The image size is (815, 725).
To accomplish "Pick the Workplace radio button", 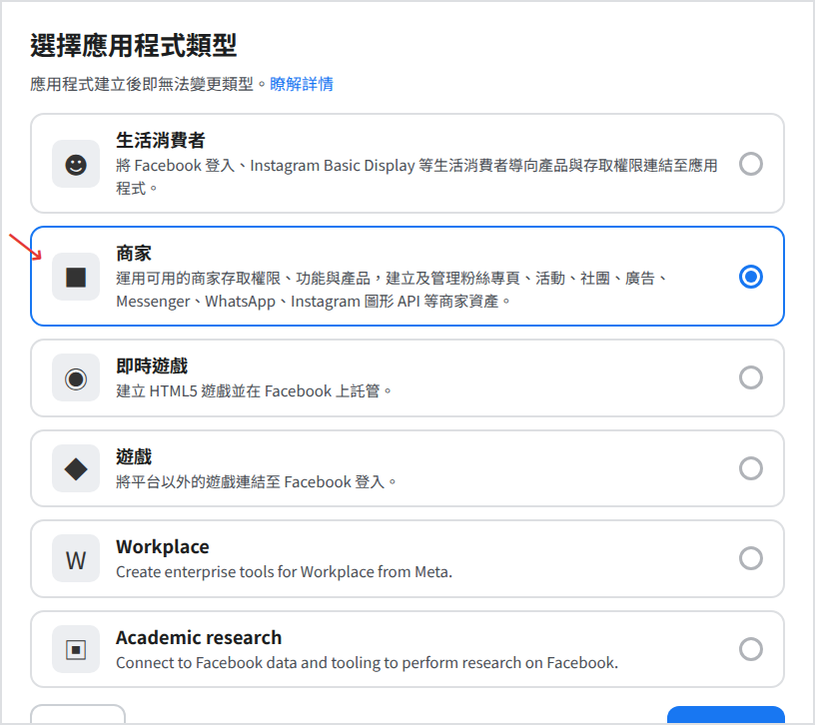I will pos(751,559).
